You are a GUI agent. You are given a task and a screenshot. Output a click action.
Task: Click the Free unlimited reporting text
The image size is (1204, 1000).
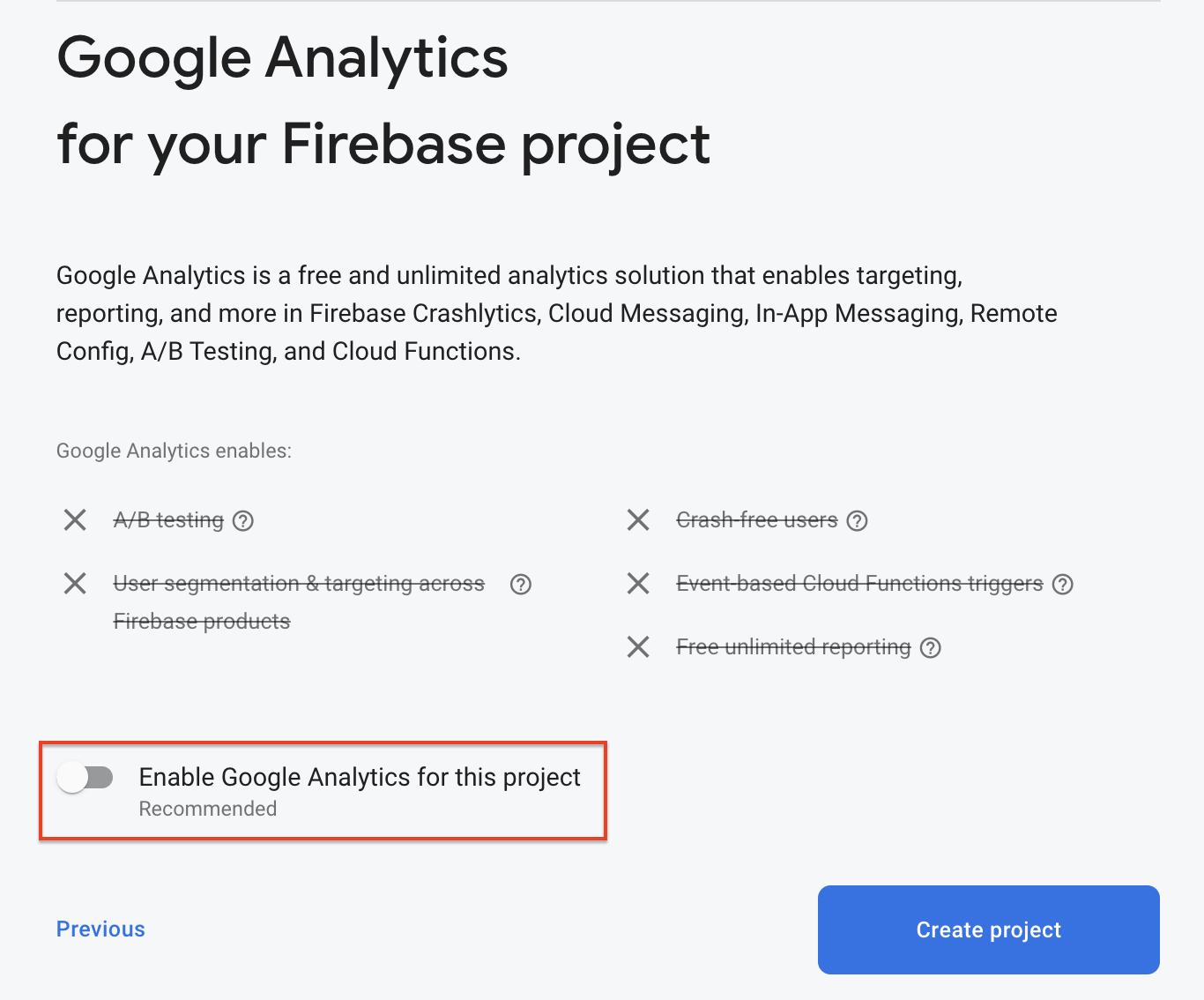click(793, 647)
